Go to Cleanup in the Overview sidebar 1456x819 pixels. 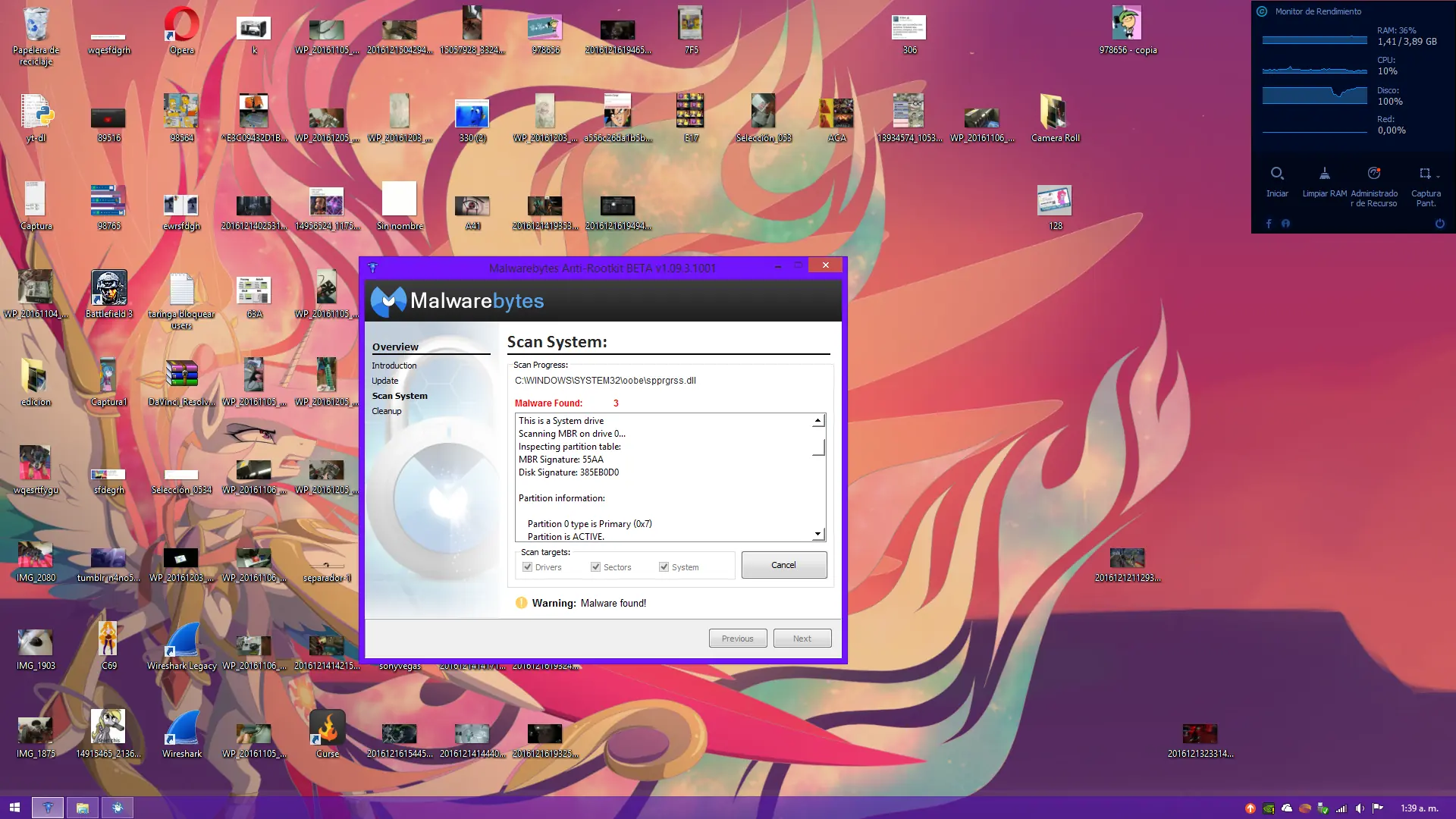387,411
